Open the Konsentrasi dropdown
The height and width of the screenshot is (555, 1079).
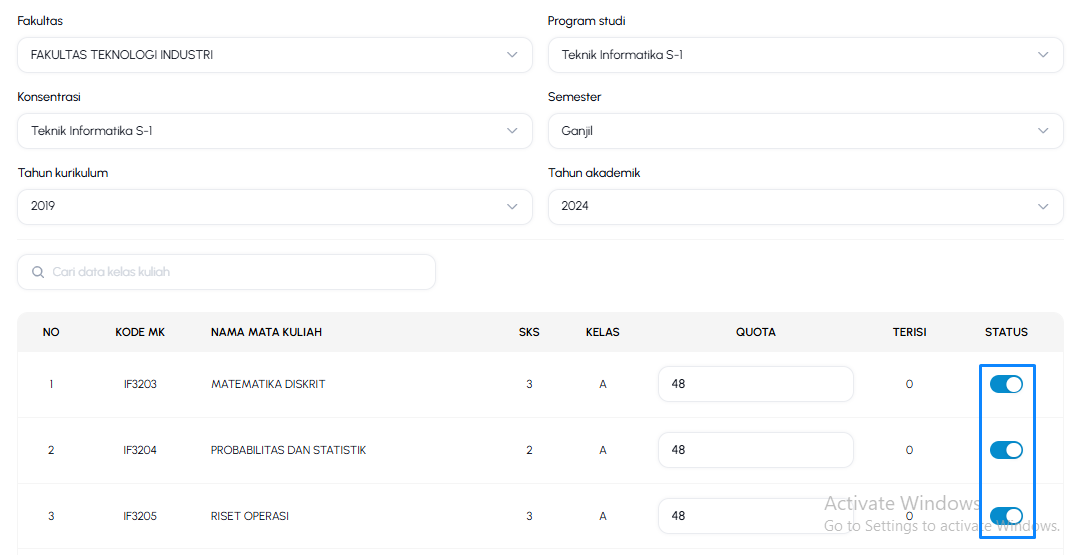pos(275,131)
